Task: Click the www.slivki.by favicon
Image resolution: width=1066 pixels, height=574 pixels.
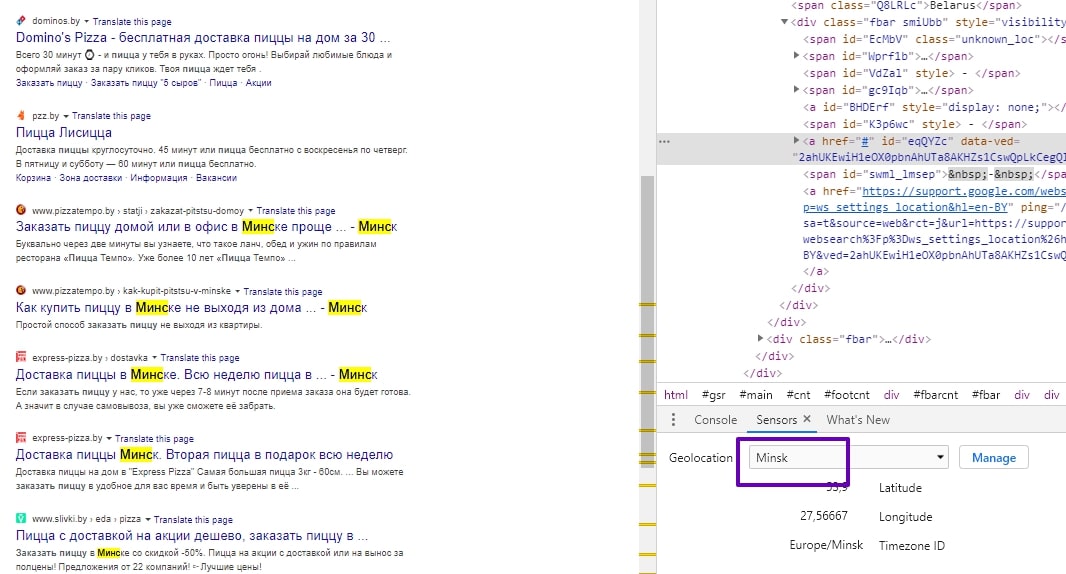Action: pos(21,518)
